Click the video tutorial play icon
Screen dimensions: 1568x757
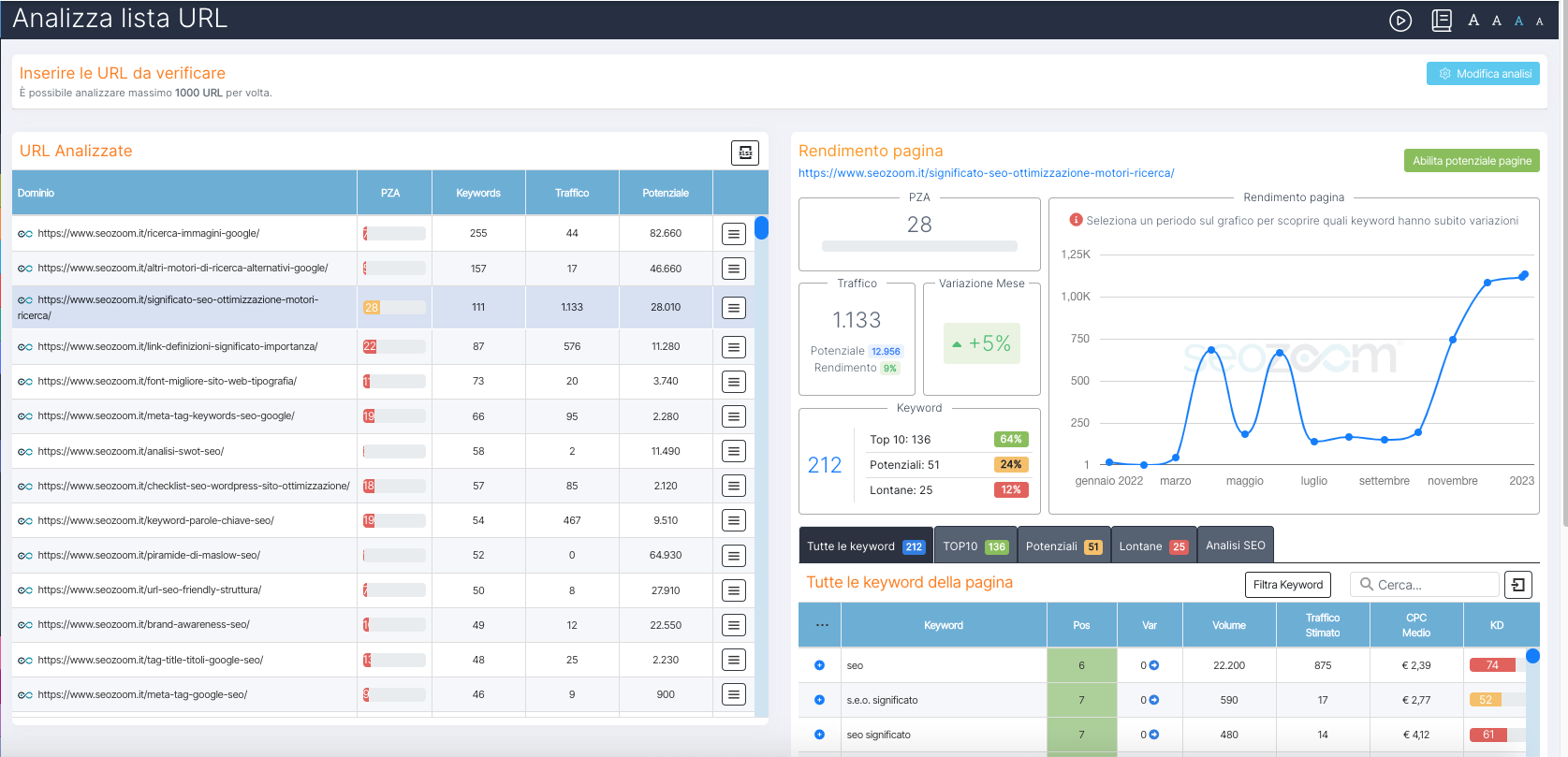[1399, 21]
